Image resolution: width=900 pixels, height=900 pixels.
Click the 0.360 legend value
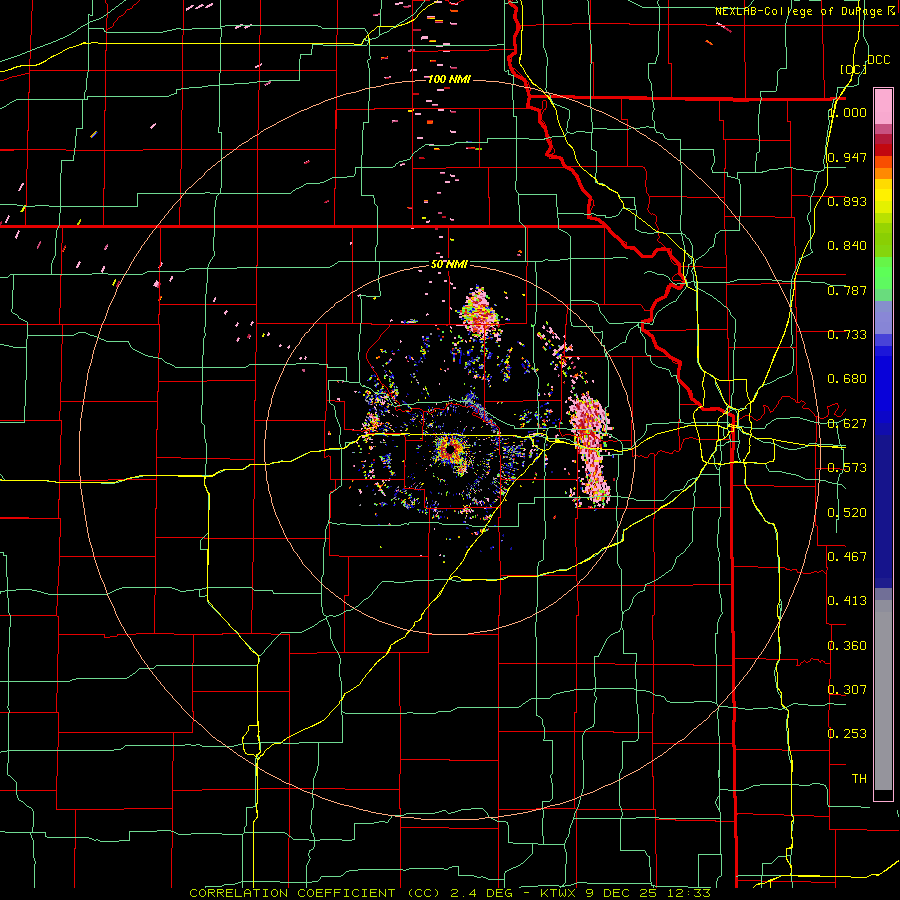point(847,646)
